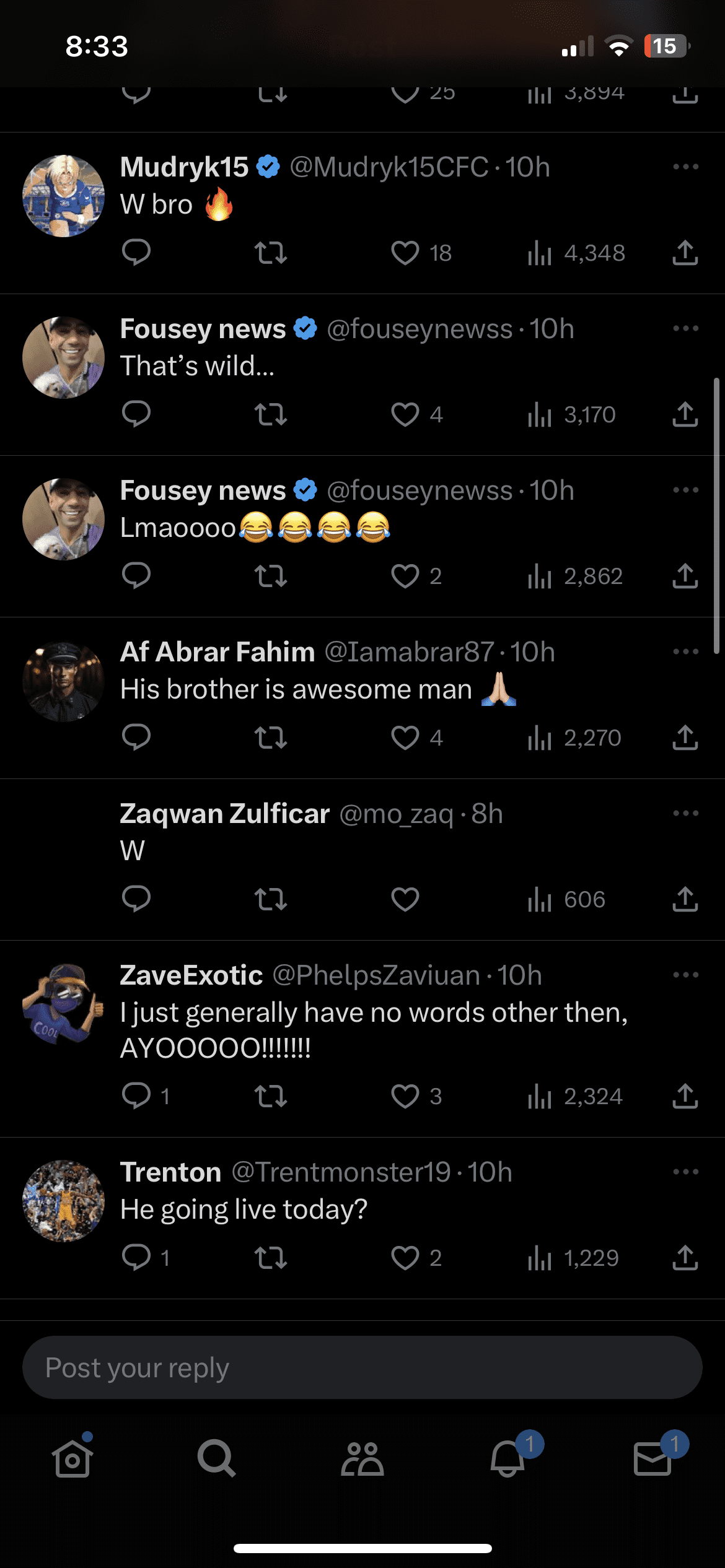Open more options for Zaqwan Zulficar's reply

click(685, 812)
